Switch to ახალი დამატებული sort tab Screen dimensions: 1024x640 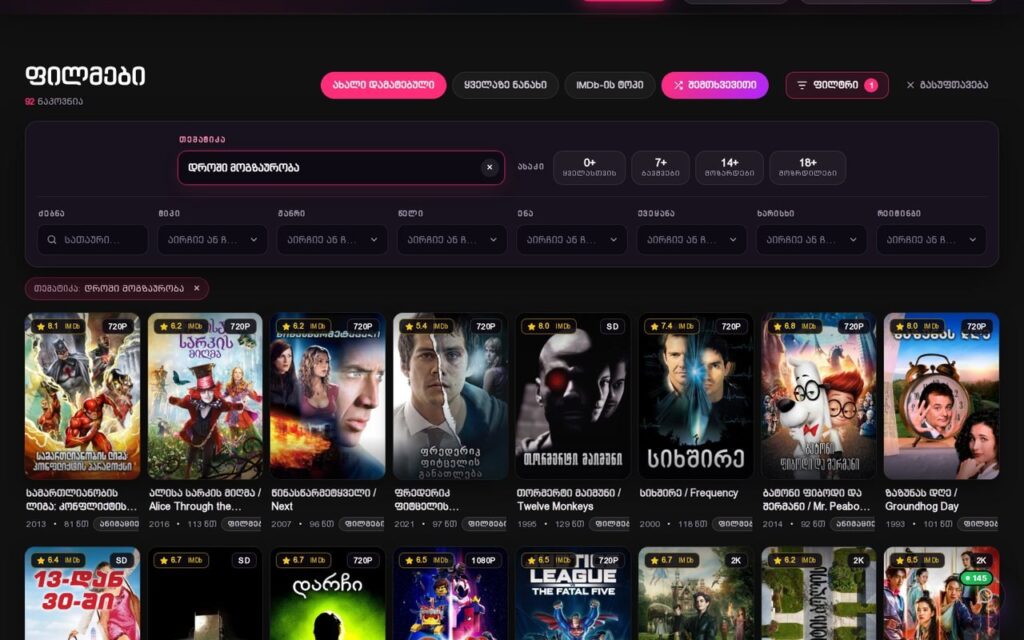[x=383, y=85]
